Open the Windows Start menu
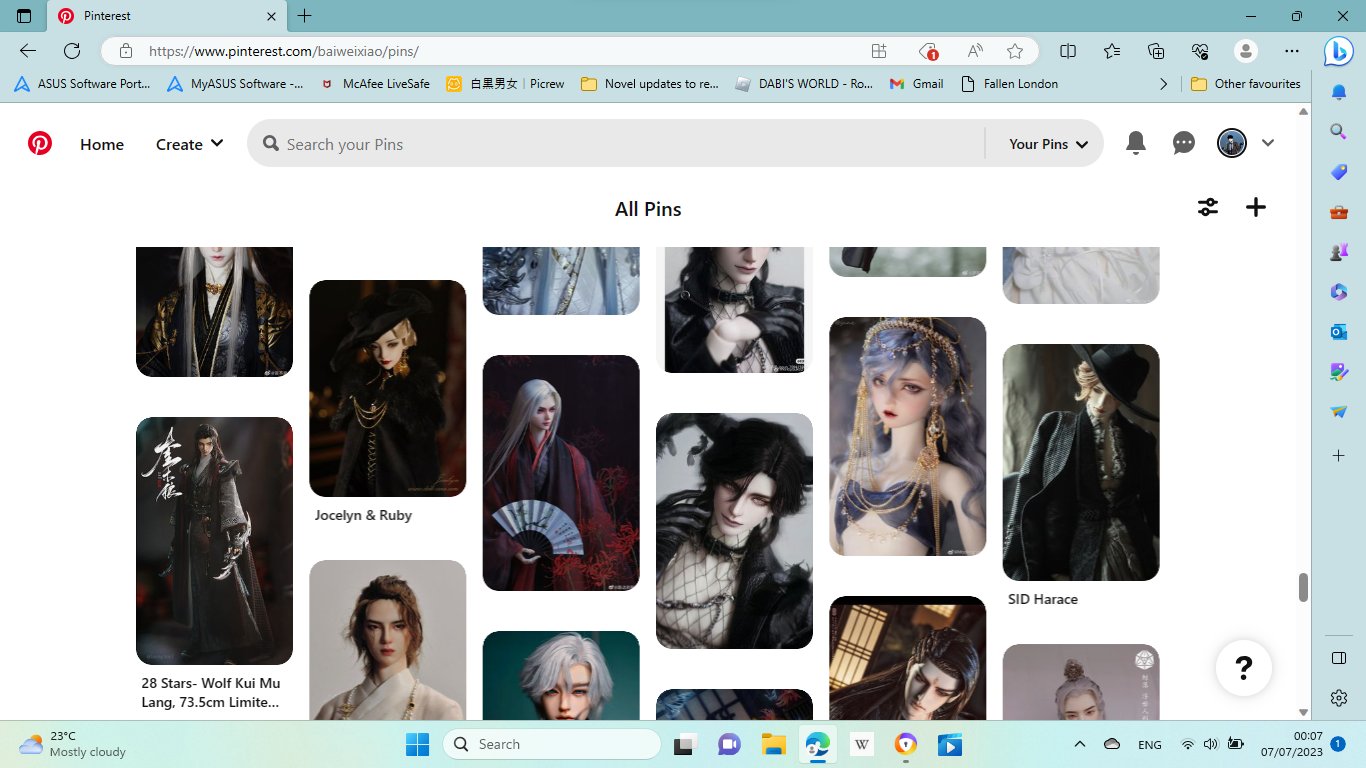 point(417,744)
